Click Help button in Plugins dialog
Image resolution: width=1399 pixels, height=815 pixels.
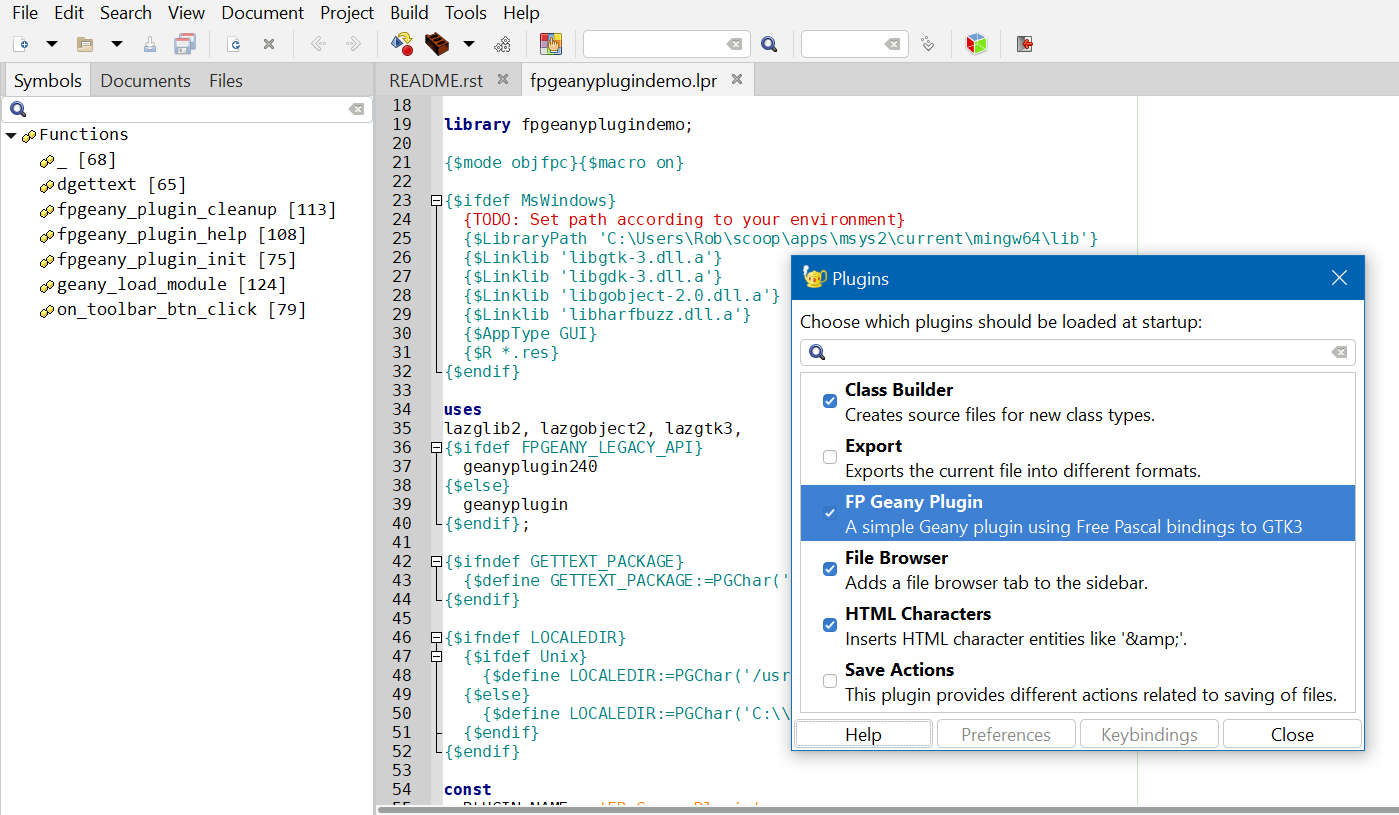coord(864,734)
